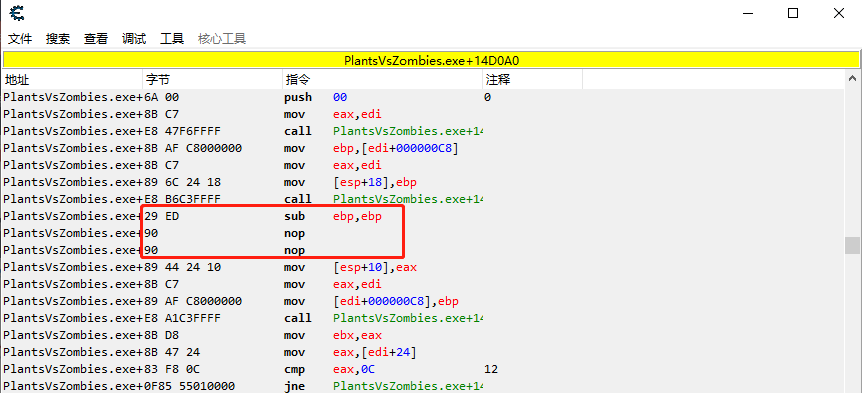Screen dimensions: 862x393
Task: Click the scroll-up arrow of the disassembler
Action: (x=853, y=79)
